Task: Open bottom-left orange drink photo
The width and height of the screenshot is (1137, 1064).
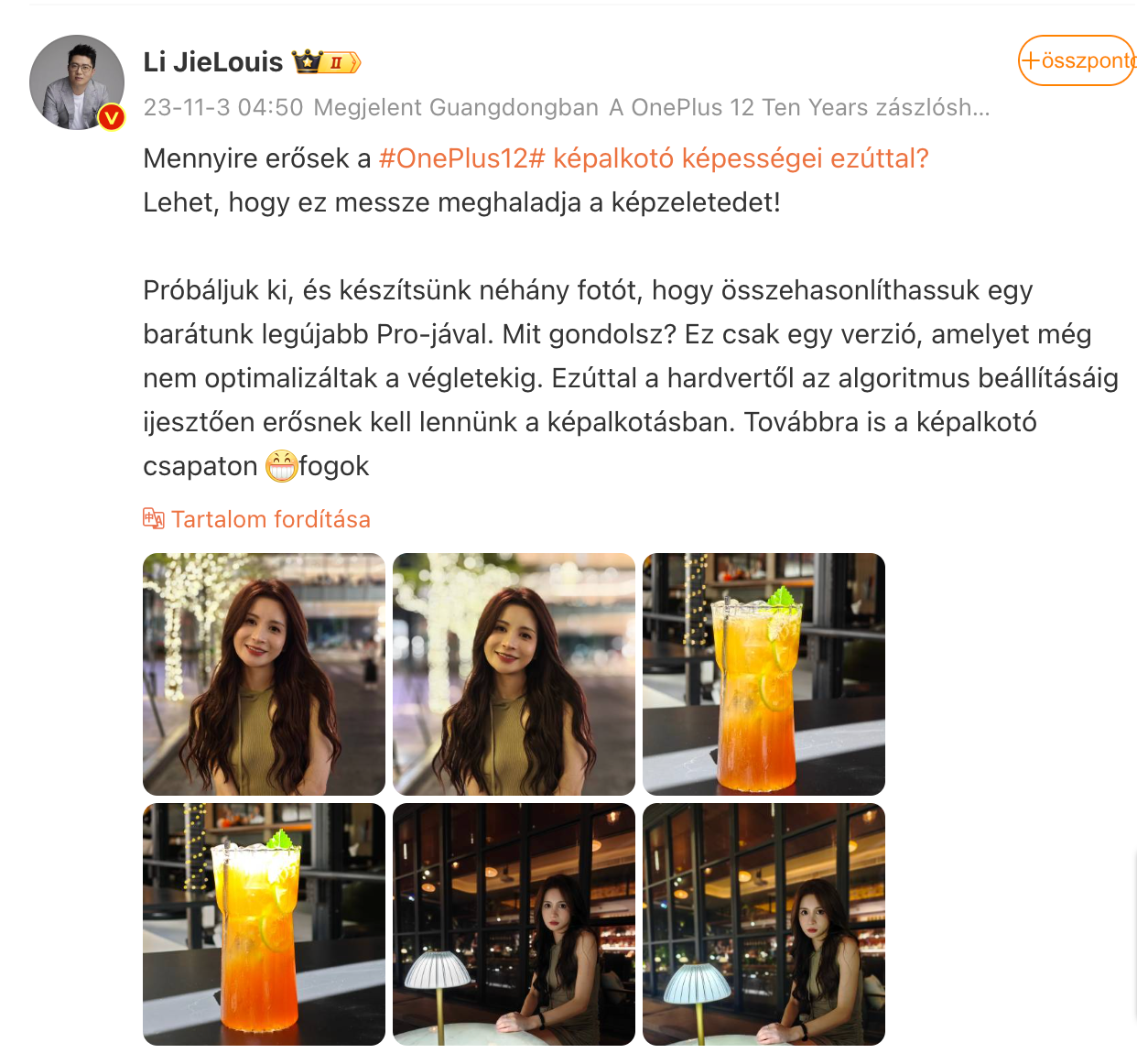Action: pyautogui.click(x=264, y=924)
